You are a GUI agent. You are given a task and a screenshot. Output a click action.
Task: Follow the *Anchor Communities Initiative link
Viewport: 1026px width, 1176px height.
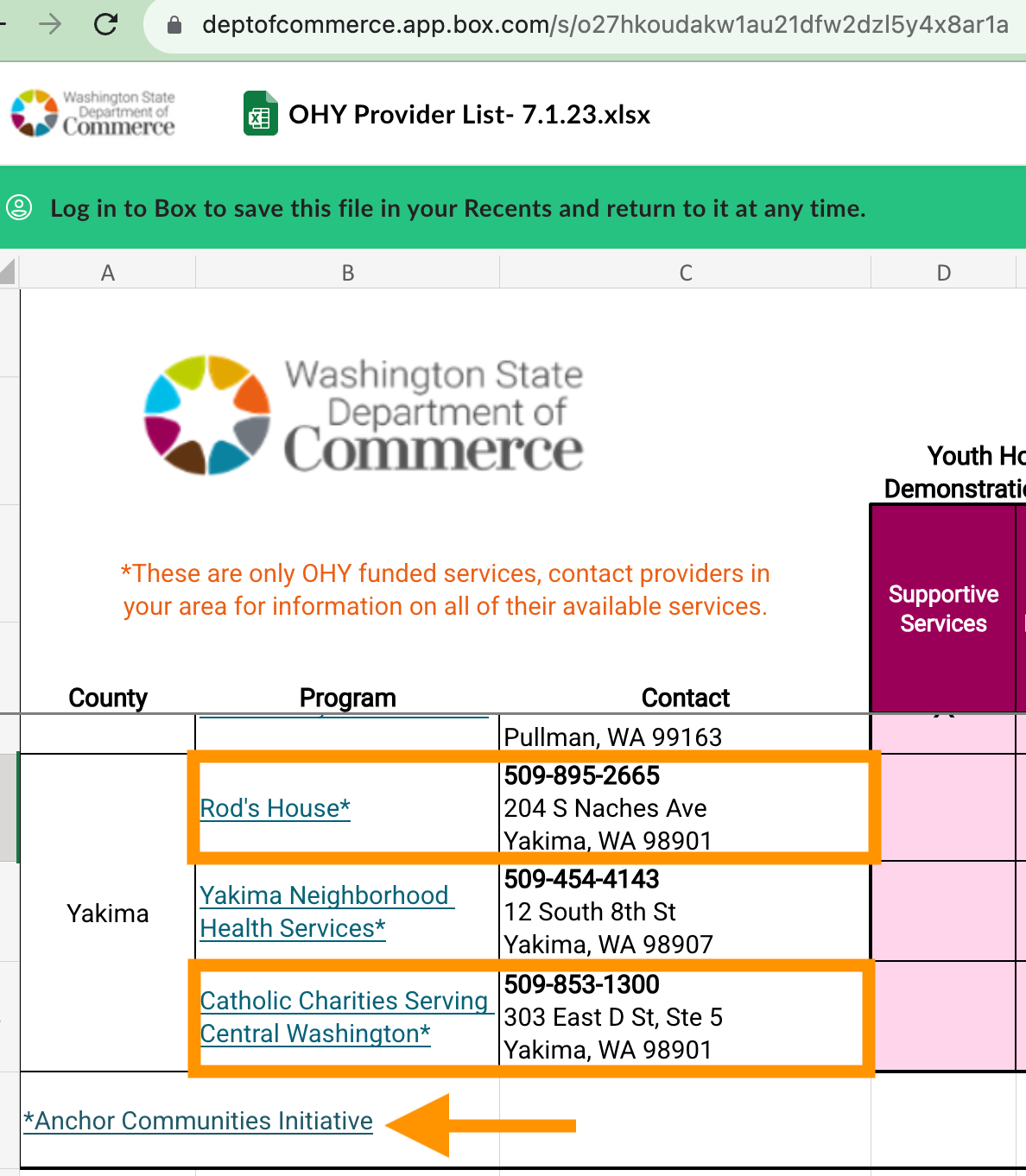(x=199, y=1121)
